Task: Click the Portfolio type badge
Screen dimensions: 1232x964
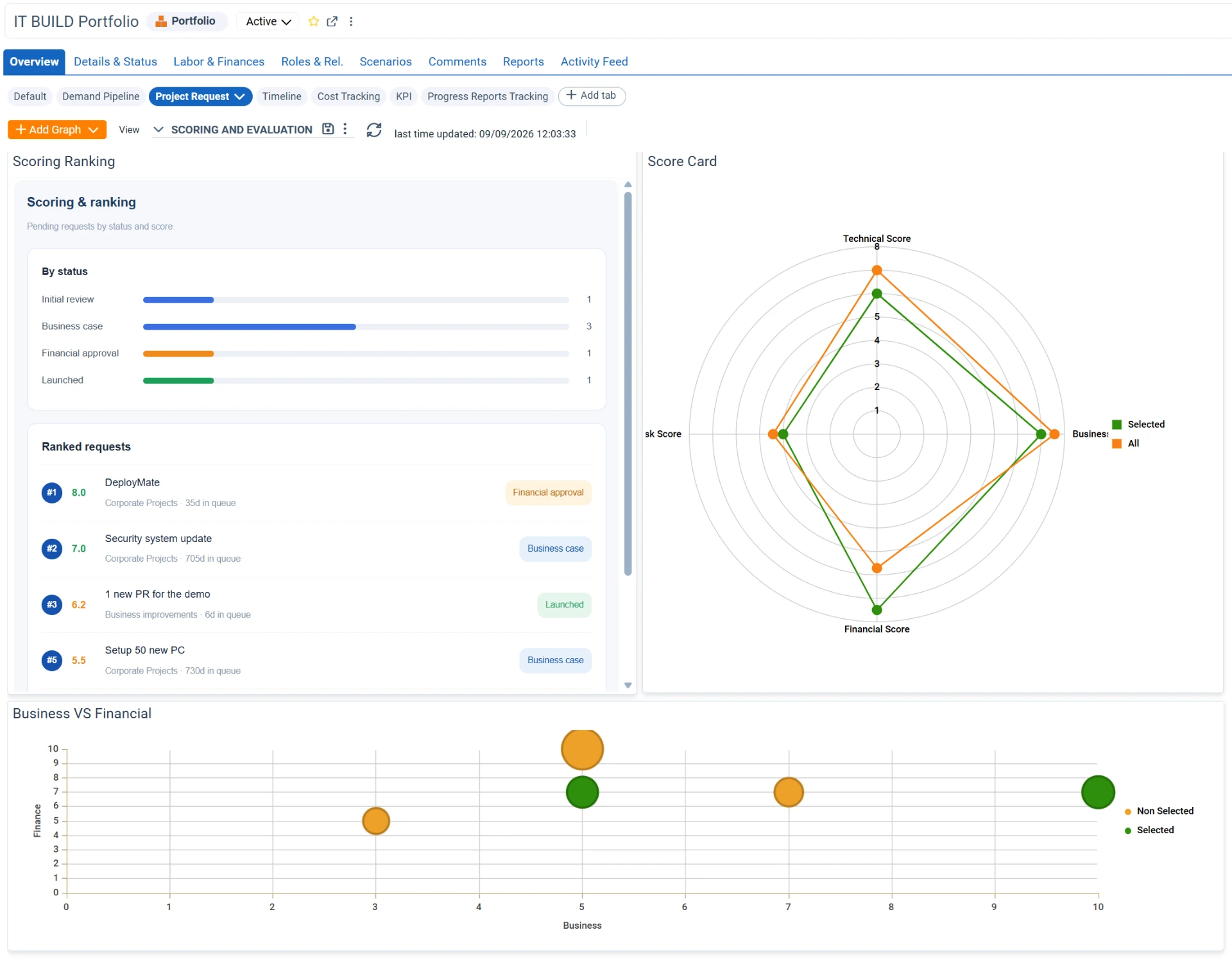Action: (x=187, y=21)
